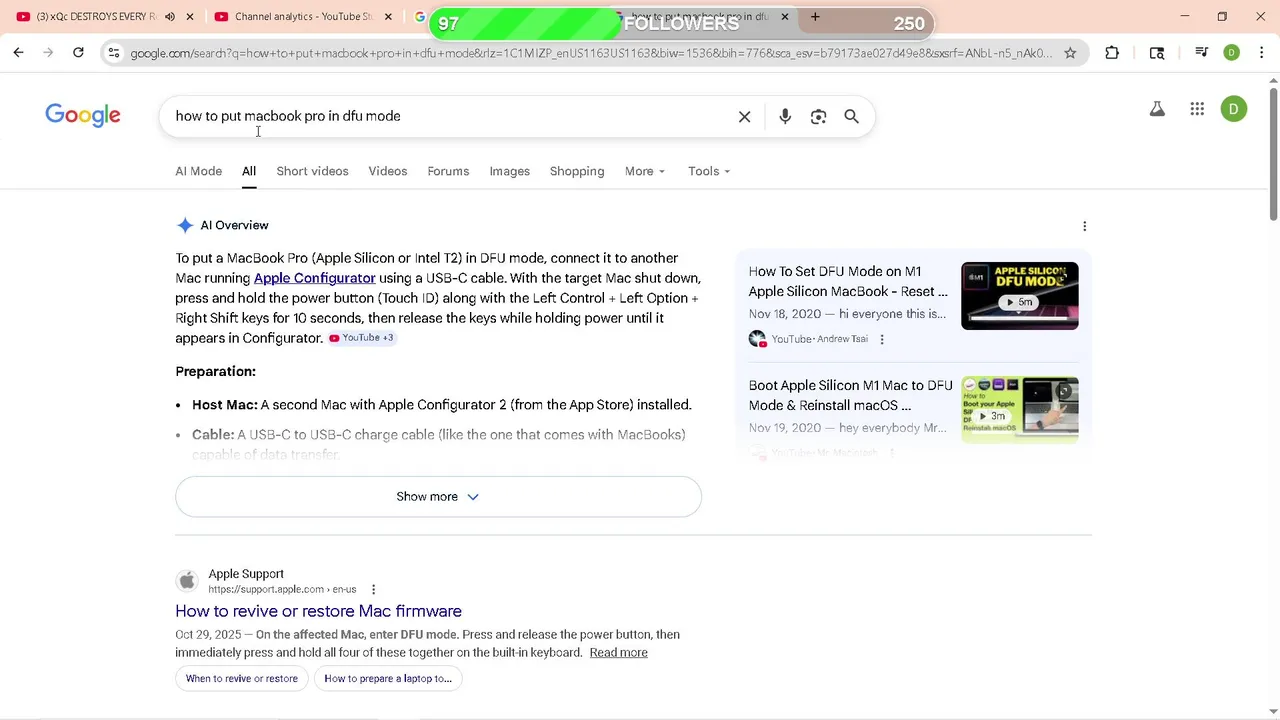This screenshot has height=720, width=1280.
Task: Open the Apple Support site name
Action: coord(246,574)
